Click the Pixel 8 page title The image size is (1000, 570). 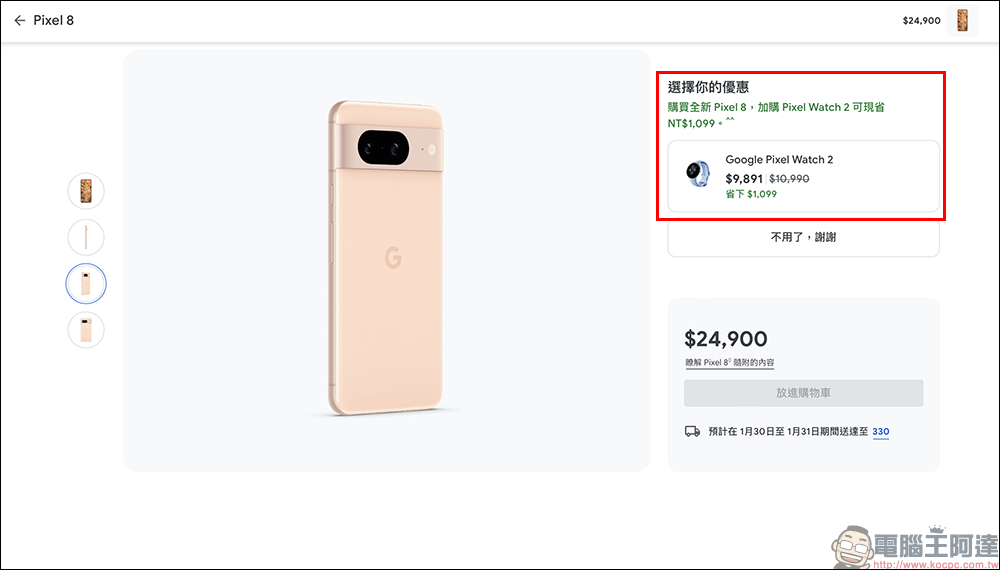pos(54,20)
